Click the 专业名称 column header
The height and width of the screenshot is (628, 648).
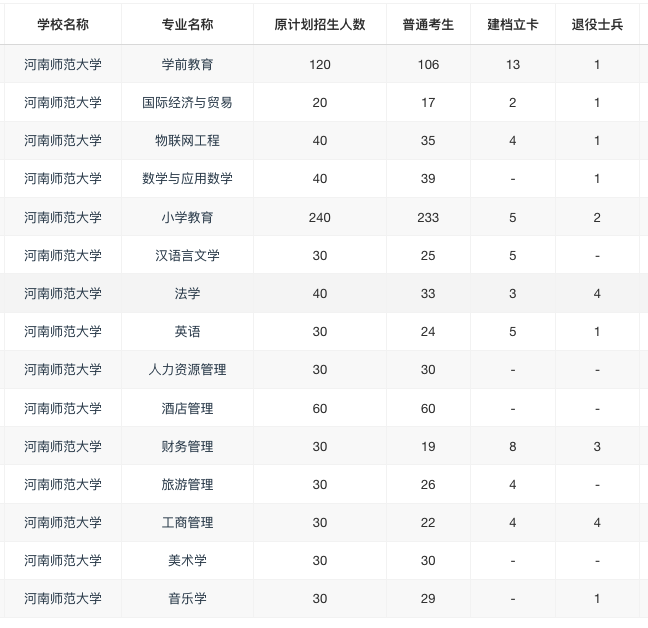point(187,24)
